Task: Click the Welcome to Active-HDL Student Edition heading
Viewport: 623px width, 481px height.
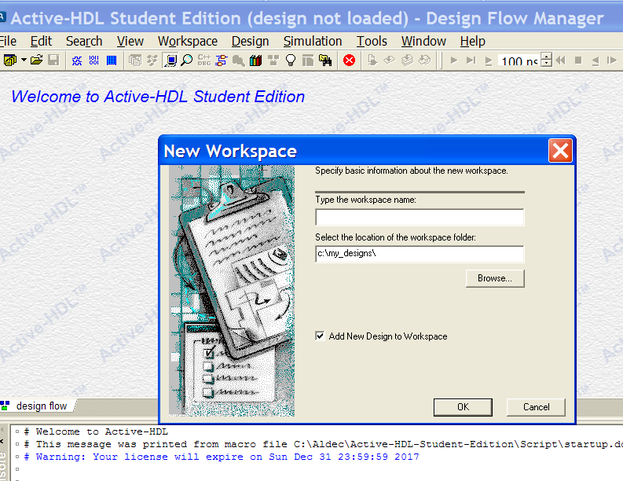Action: [158, 97]
